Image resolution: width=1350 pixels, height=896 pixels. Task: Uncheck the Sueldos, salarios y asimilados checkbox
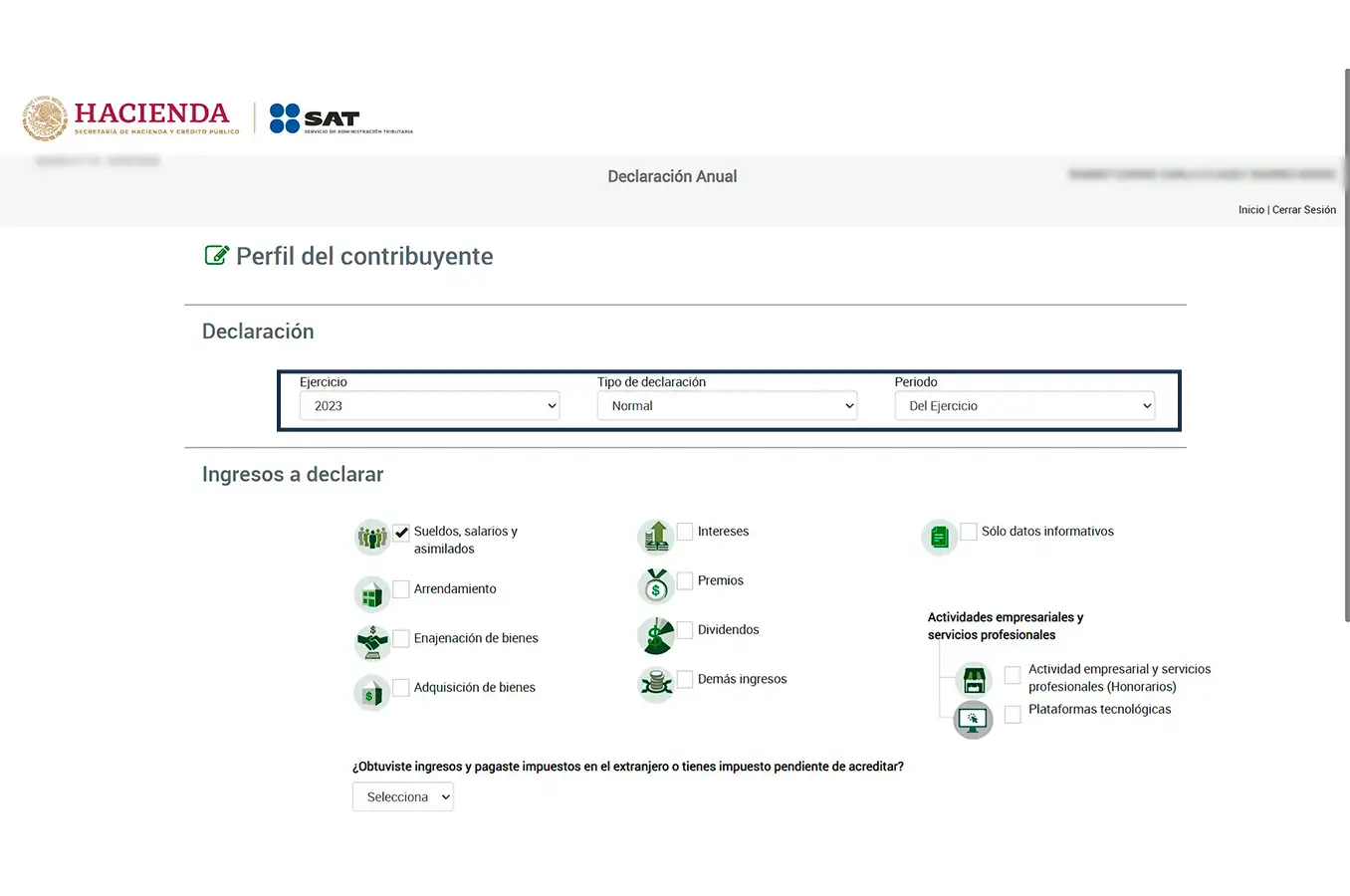[401, 533]
